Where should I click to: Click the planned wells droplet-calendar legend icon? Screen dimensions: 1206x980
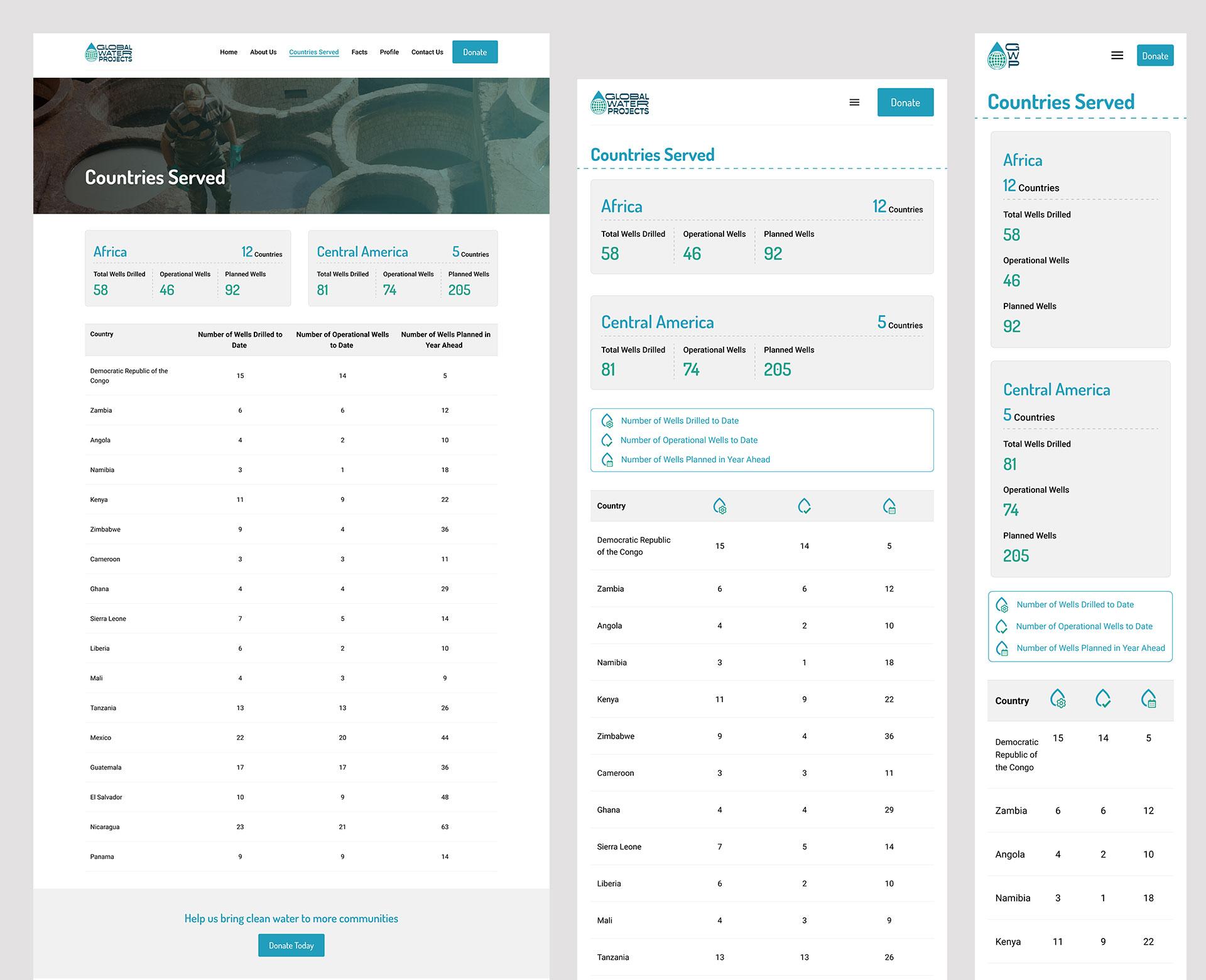[607, 459]
